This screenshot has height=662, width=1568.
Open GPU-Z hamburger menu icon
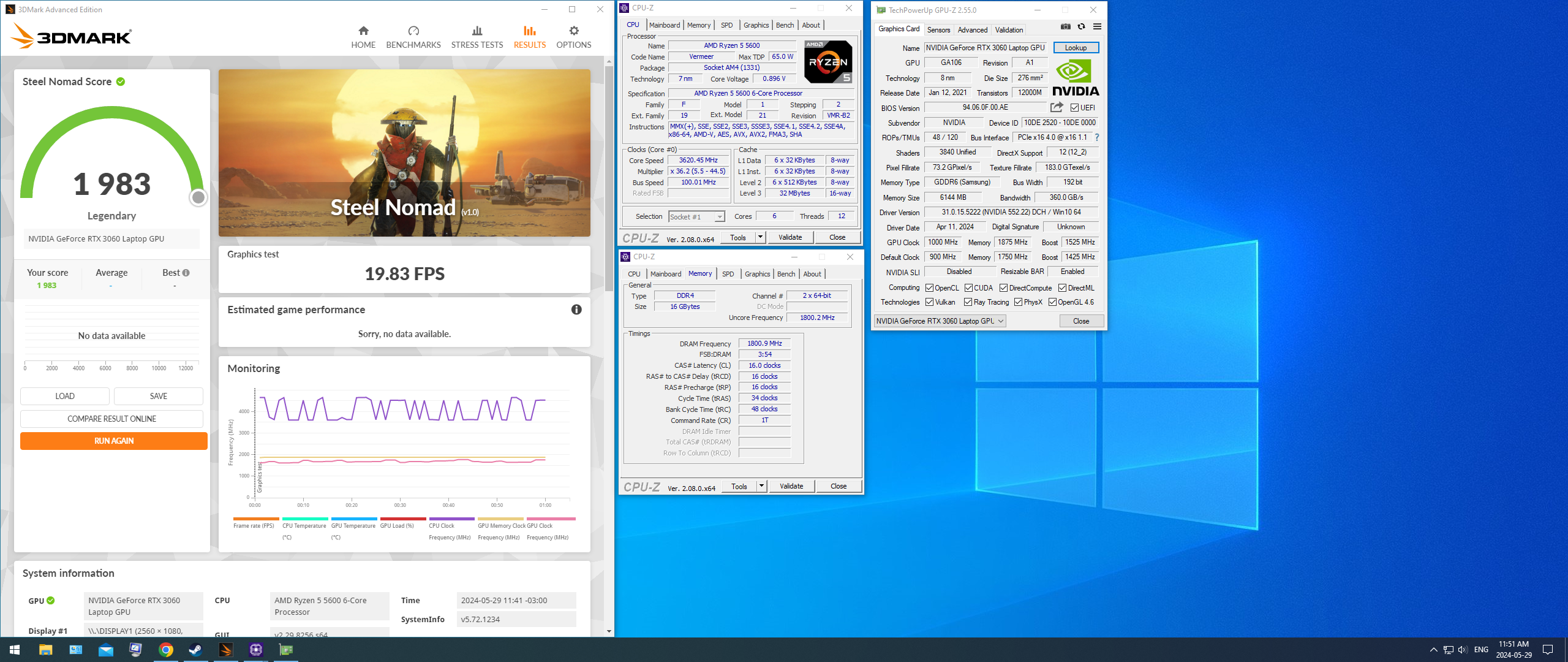click(1098, 27)
